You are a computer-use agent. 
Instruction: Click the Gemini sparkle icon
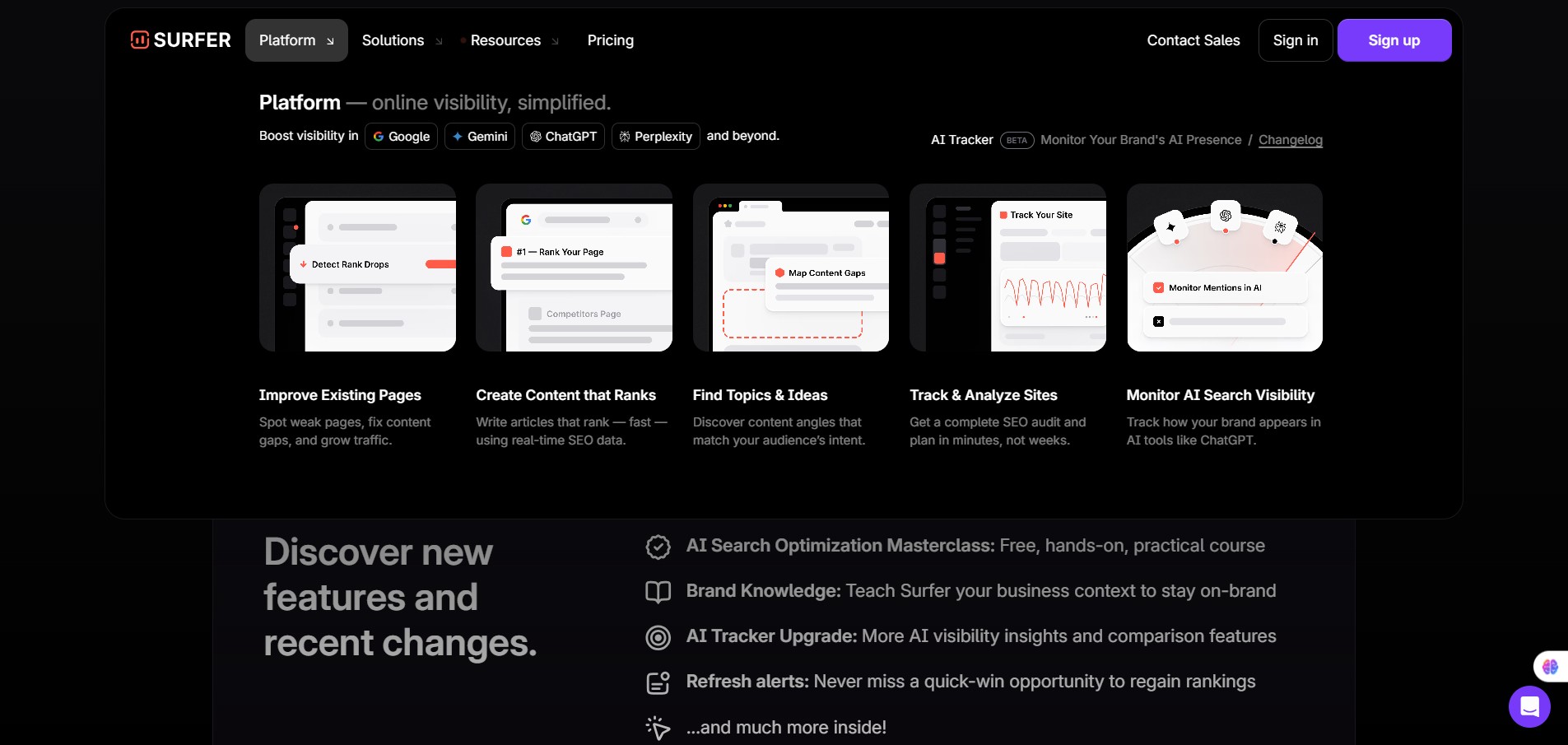point(458,137)
